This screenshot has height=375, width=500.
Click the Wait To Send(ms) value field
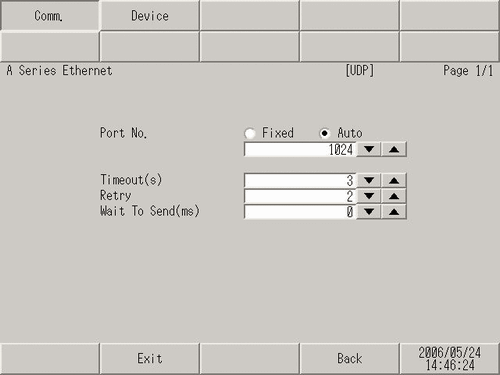[x=300, y=212]
